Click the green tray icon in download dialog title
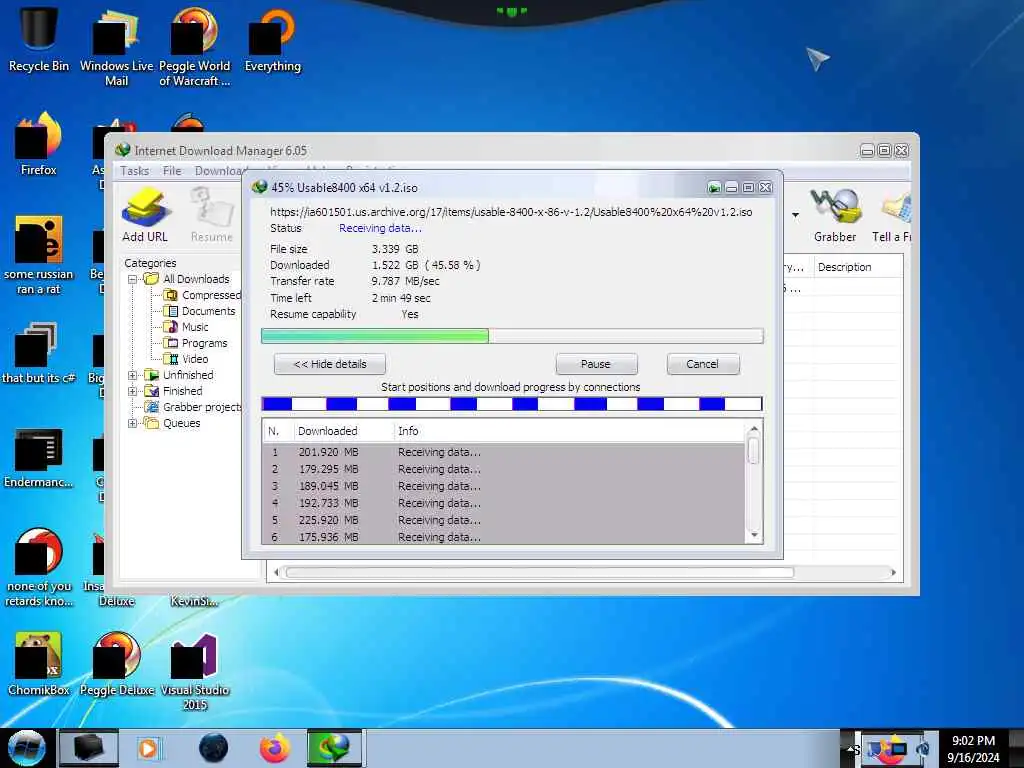 point(714,188)
